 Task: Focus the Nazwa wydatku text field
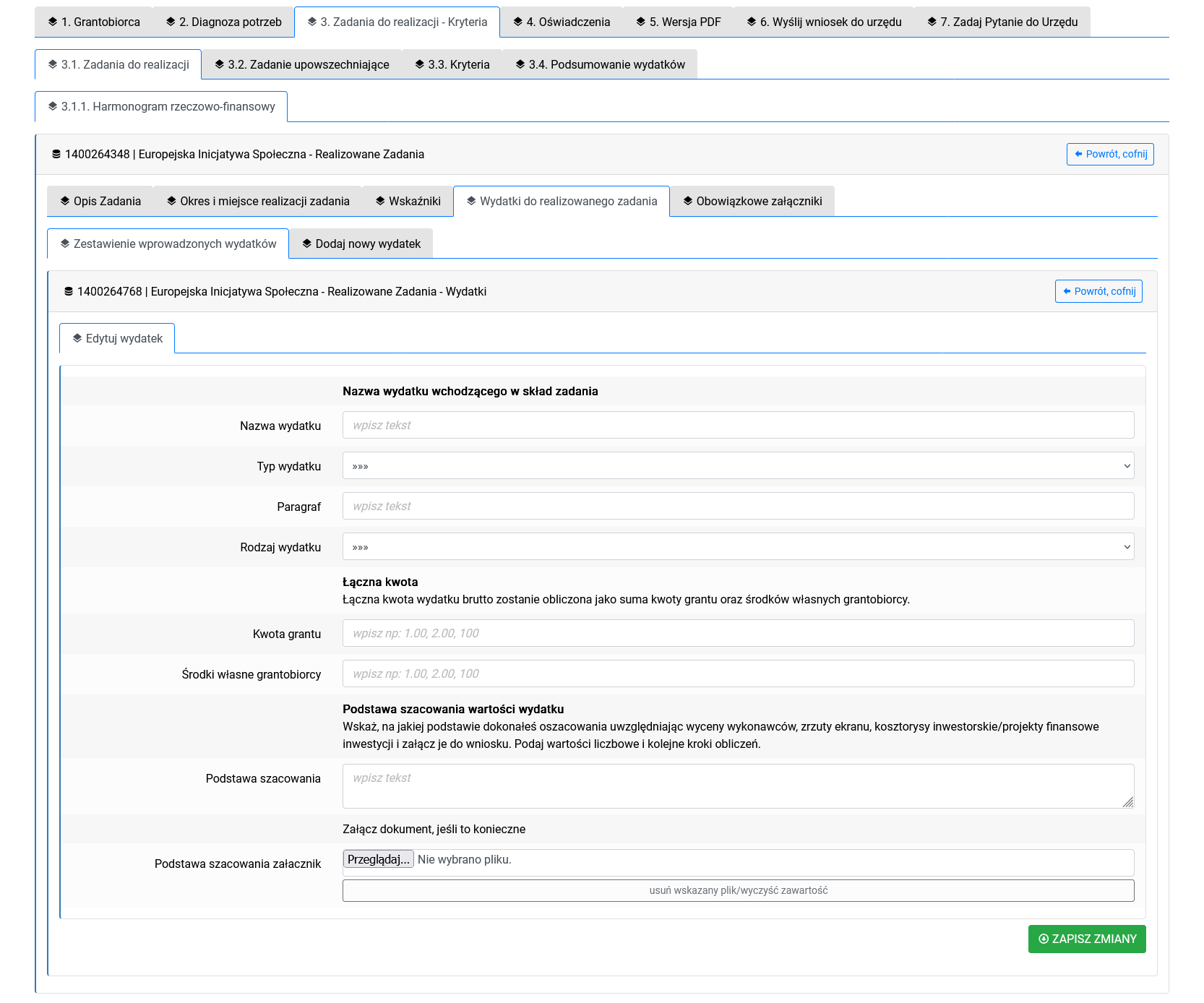coord(738,426)
